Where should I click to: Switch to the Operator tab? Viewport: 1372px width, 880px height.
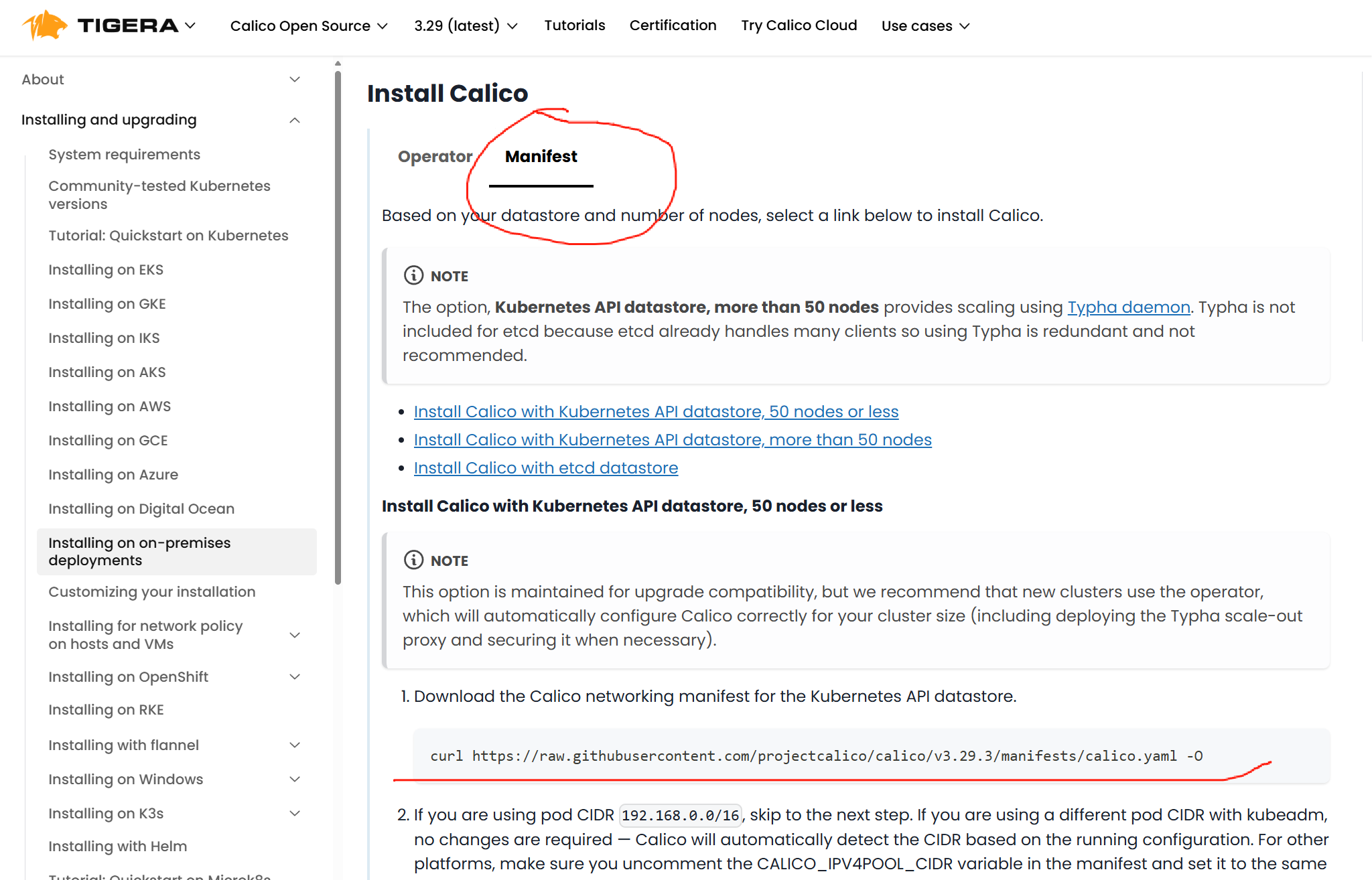(x=435, y=157)
